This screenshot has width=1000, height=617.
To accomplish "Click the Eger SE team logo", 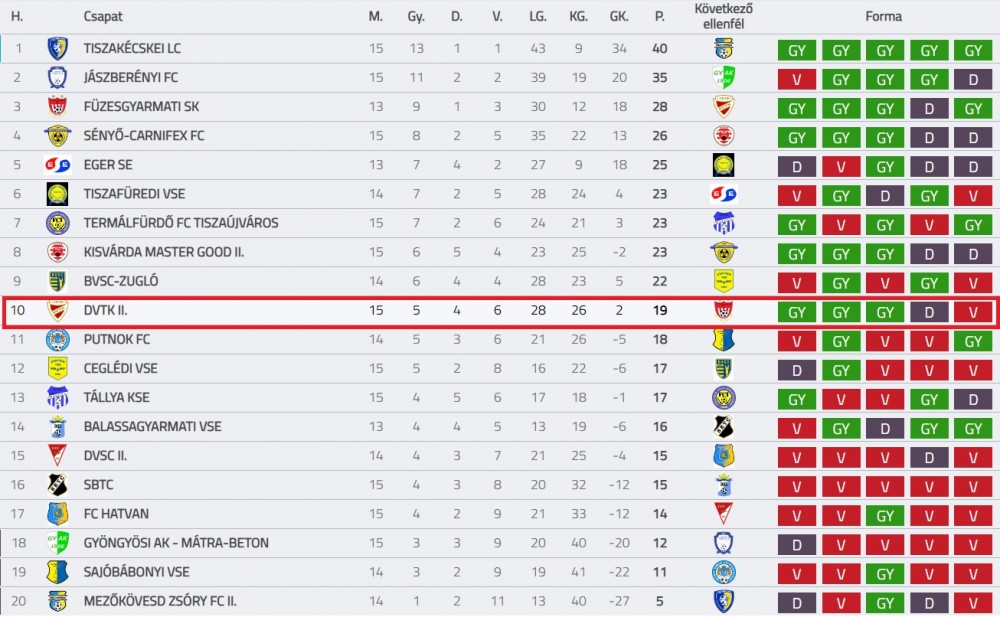I will pyautogui.click(x=57, y=165).
